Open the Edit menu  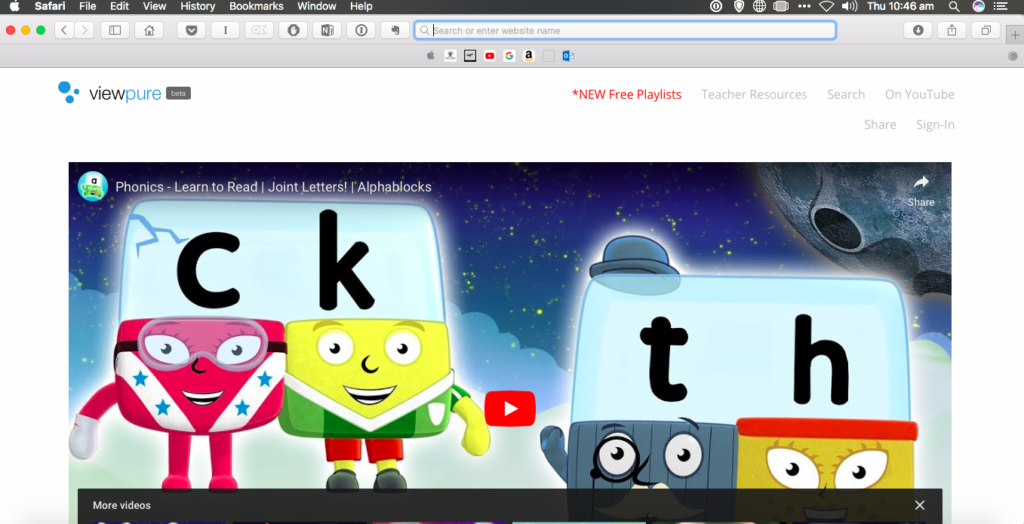coord(120,7)
